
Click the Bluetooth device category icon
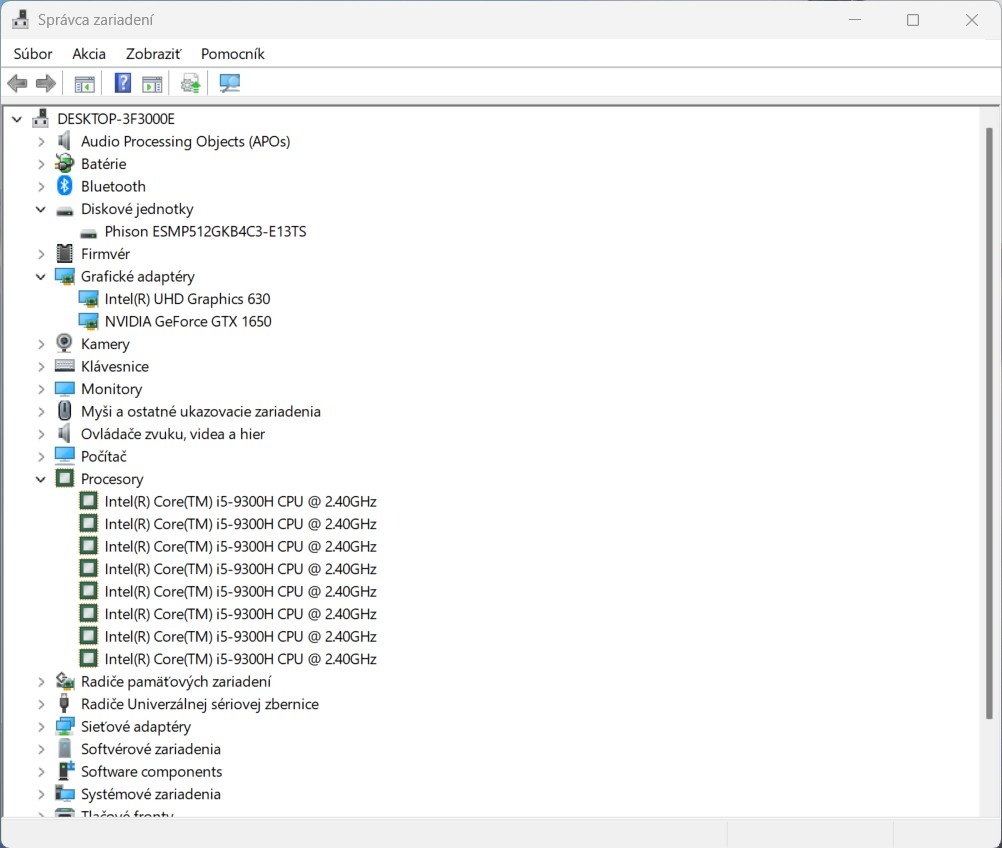(65, 186)
